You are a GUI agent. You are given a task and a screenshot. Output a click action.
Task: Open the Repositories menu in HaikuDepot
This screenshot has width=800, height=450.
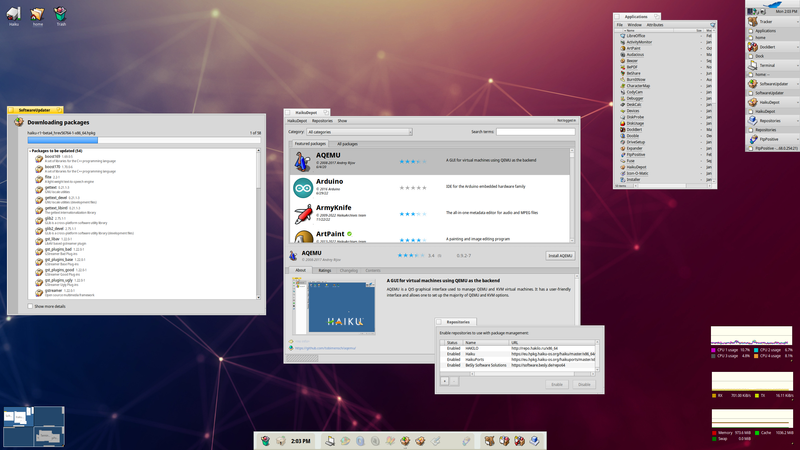pyautogui.click(x=322, y=120)
